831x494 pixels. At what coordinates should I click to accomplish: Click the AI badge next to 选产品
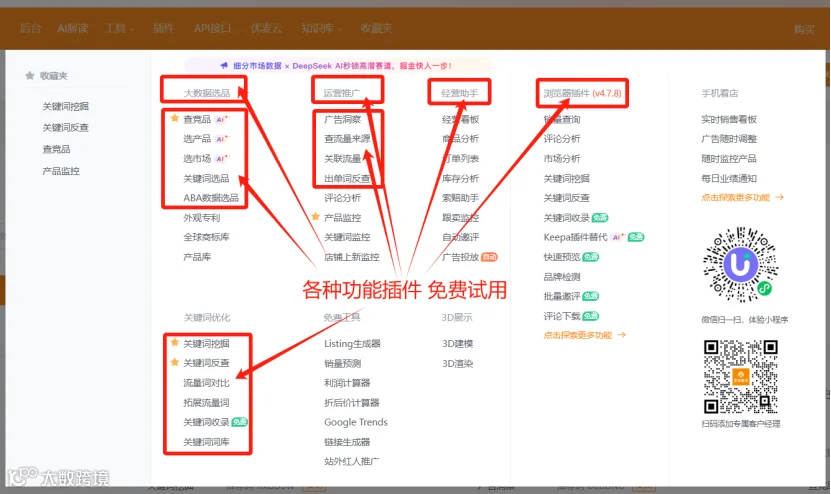pyautogui.click(x=222, y=139)
